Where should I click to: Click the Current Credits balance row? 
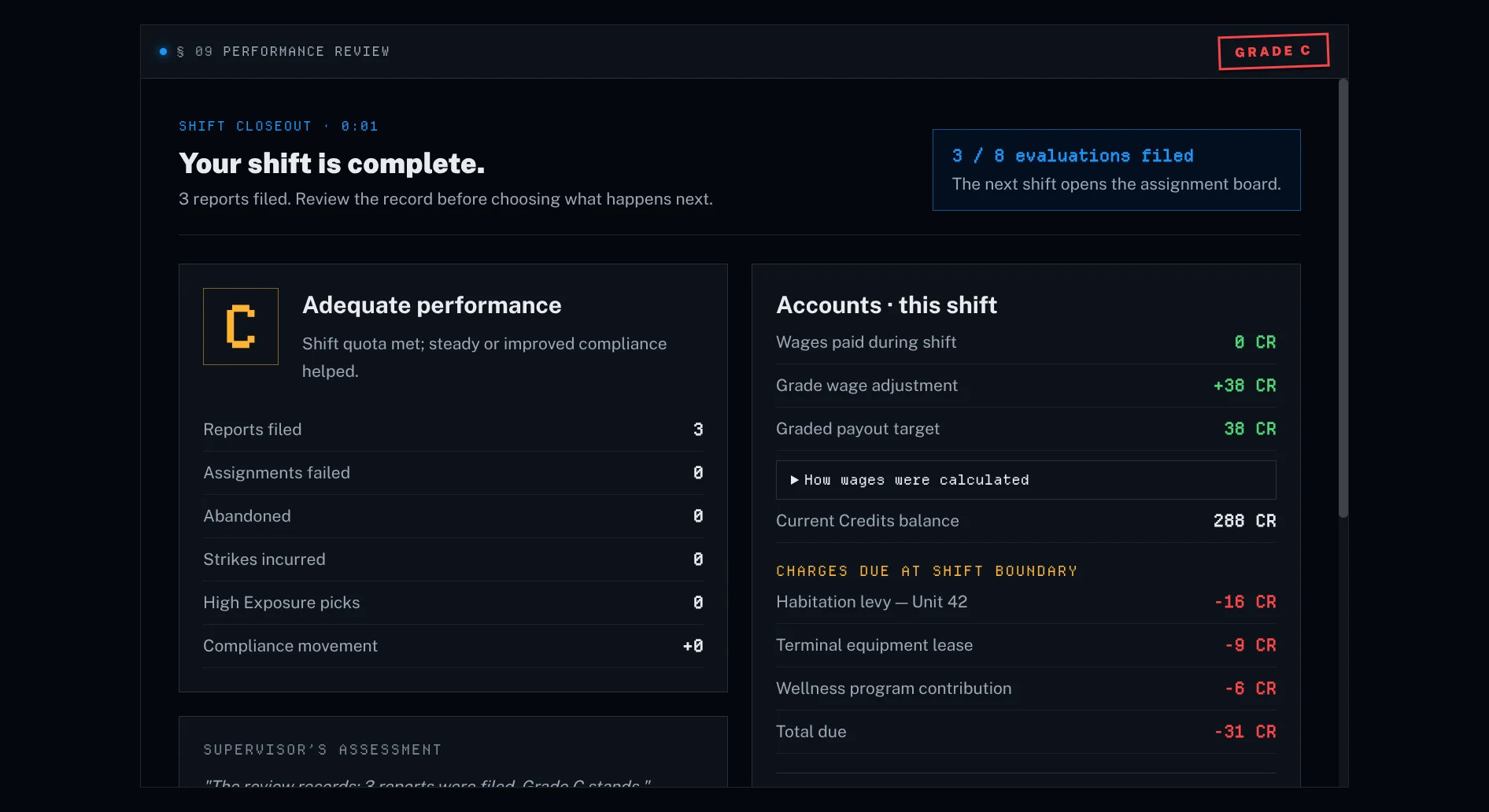(x=1025, y=521)
